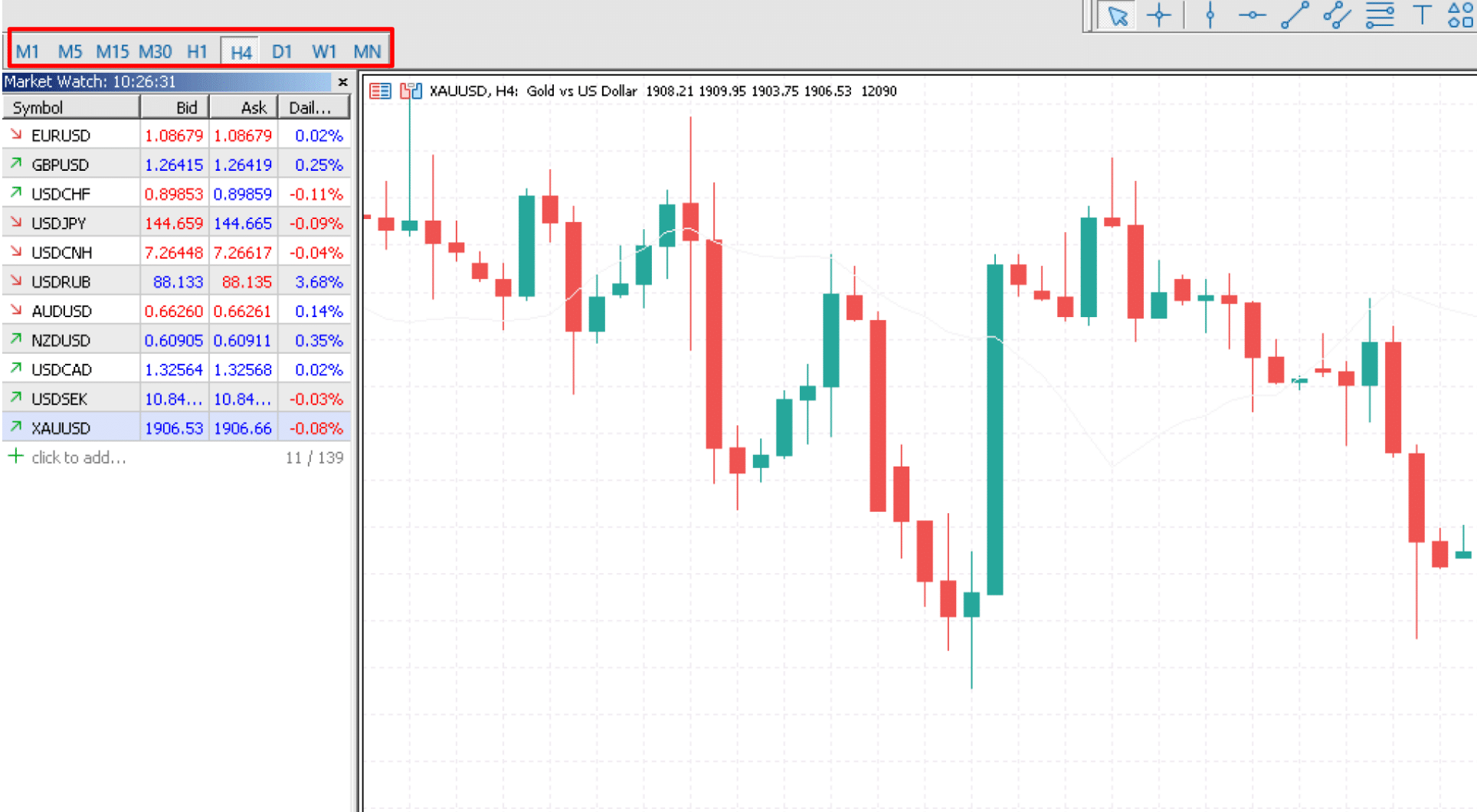Viewport: 1477px width, 812px height.
Task: Select the AUDUSD symbol name
Action: tap(62, 311)
